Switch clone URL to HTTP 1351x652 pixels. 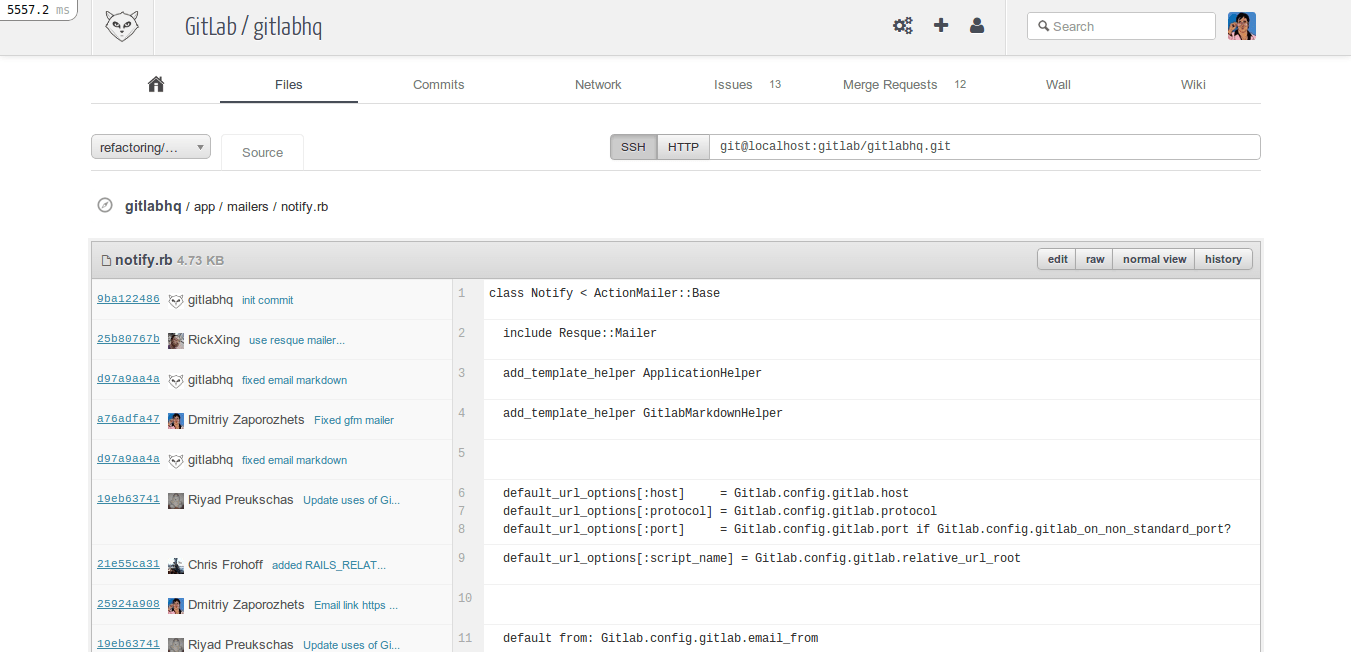[x=683, y=147]
